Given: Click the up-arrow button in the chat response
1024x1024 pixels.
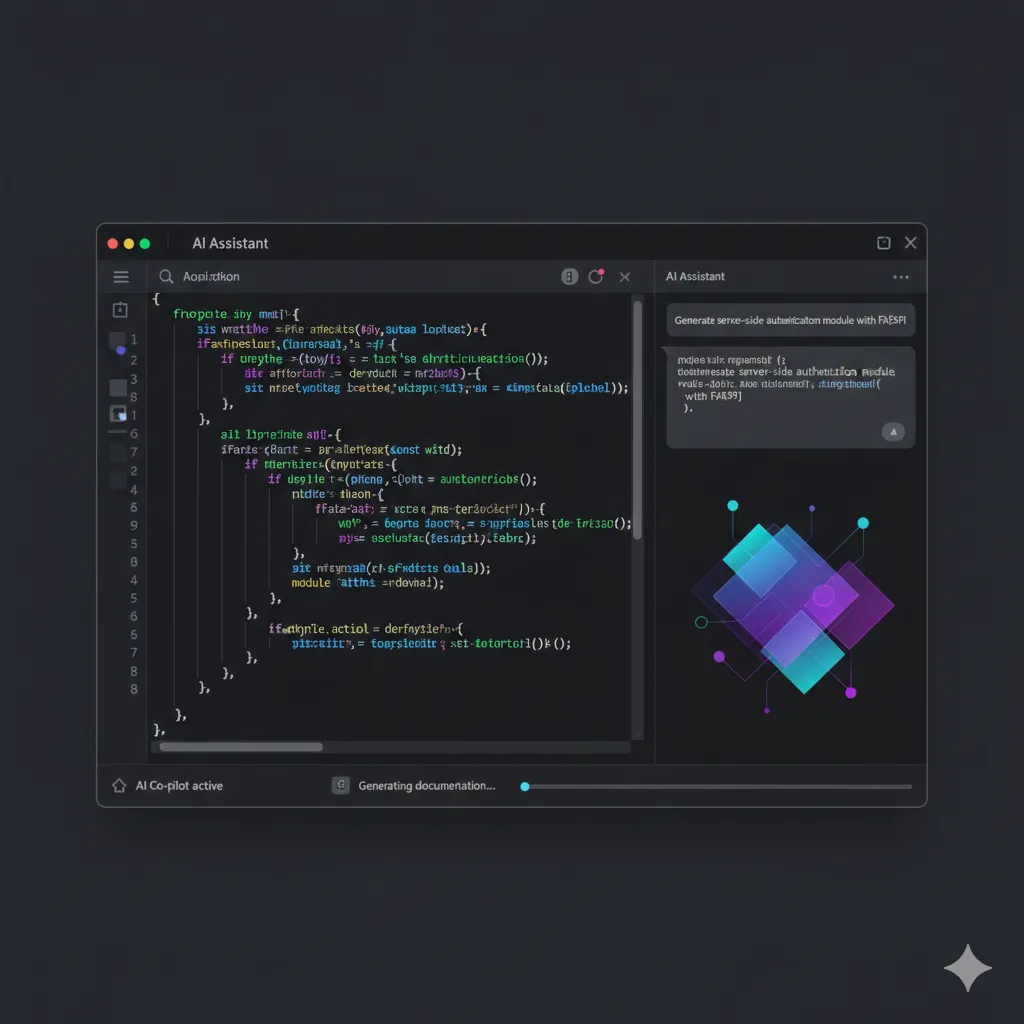Looking at the screenshot, I should [x=892, y=432].
